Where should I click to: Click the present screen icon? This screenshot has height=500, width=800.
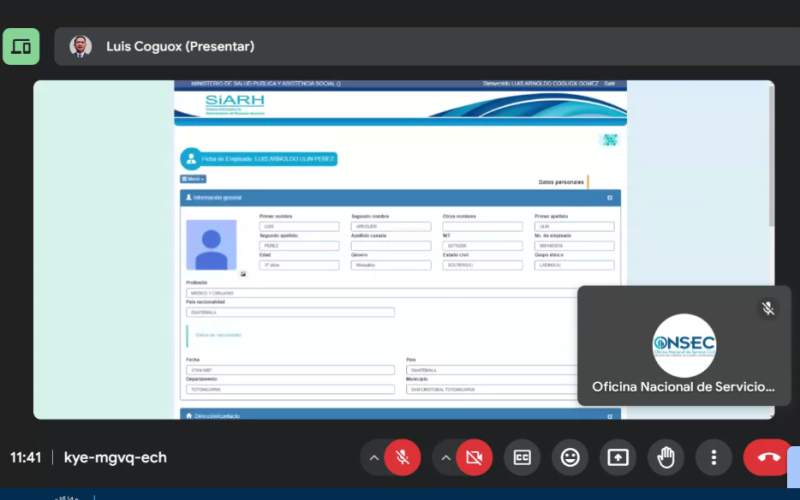coord(618,457)
